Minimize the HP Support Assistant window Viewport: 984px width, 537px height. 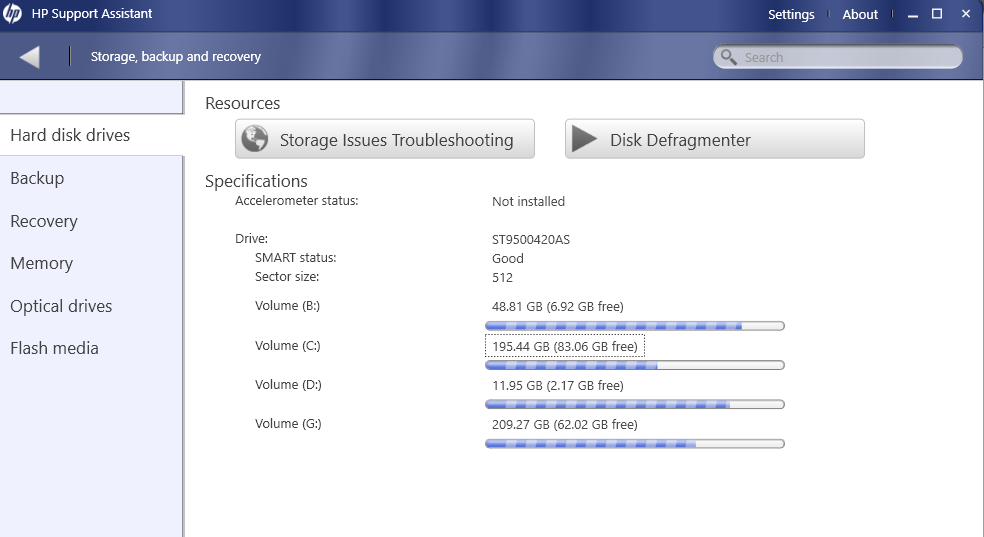[x=912, y=14]
